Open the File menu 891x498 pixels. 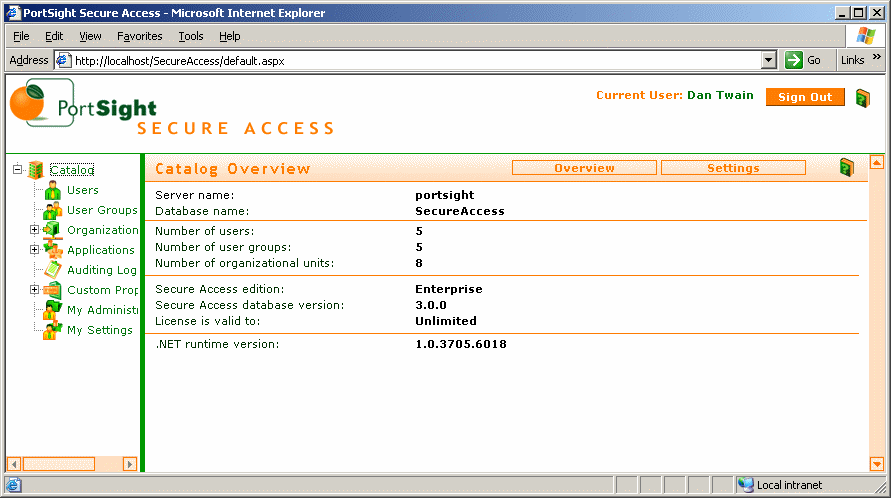[21, 36]
